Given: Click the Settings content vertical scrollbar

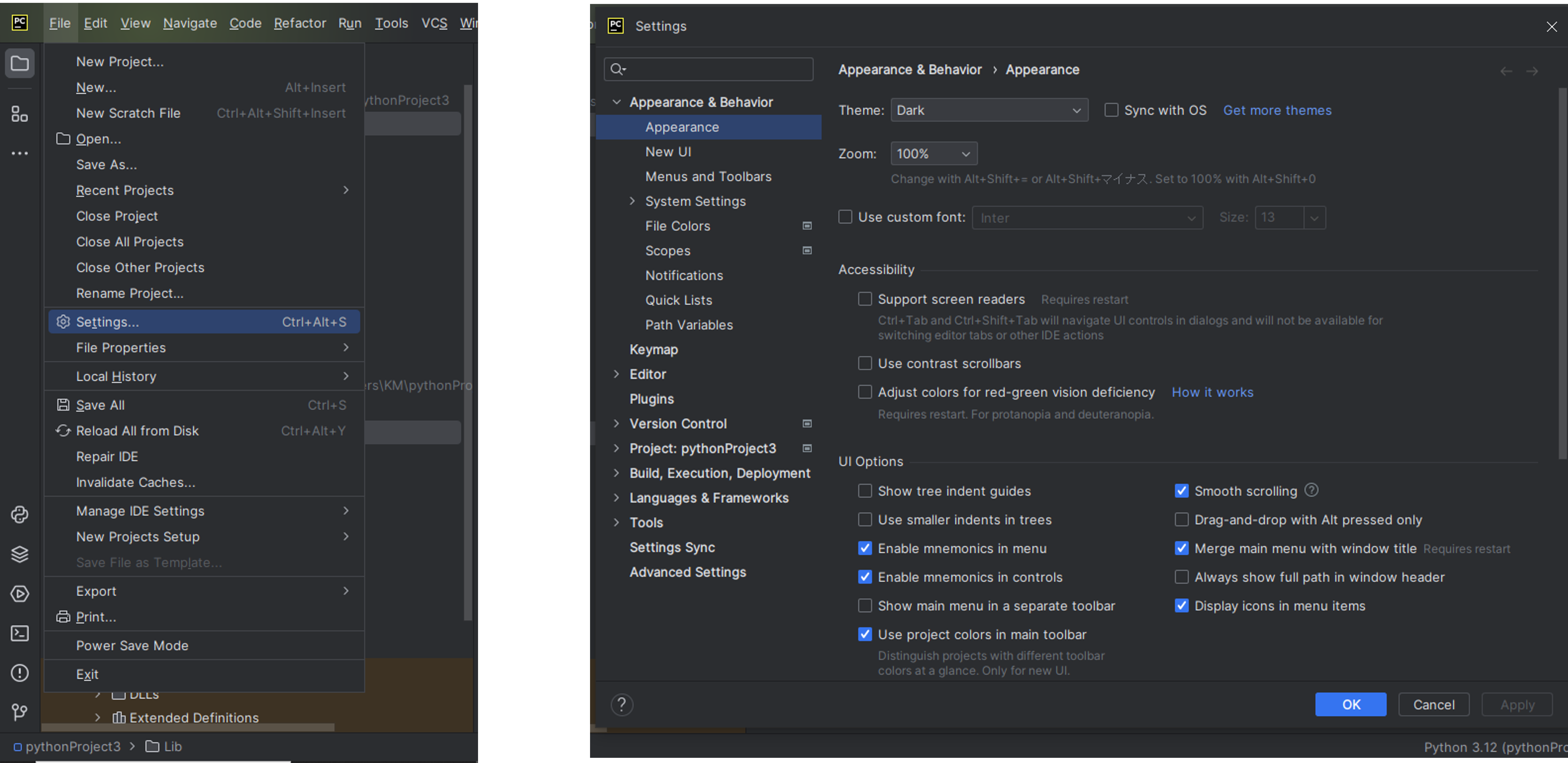Looking at the screenshot, I should (x=1562, y=274).
